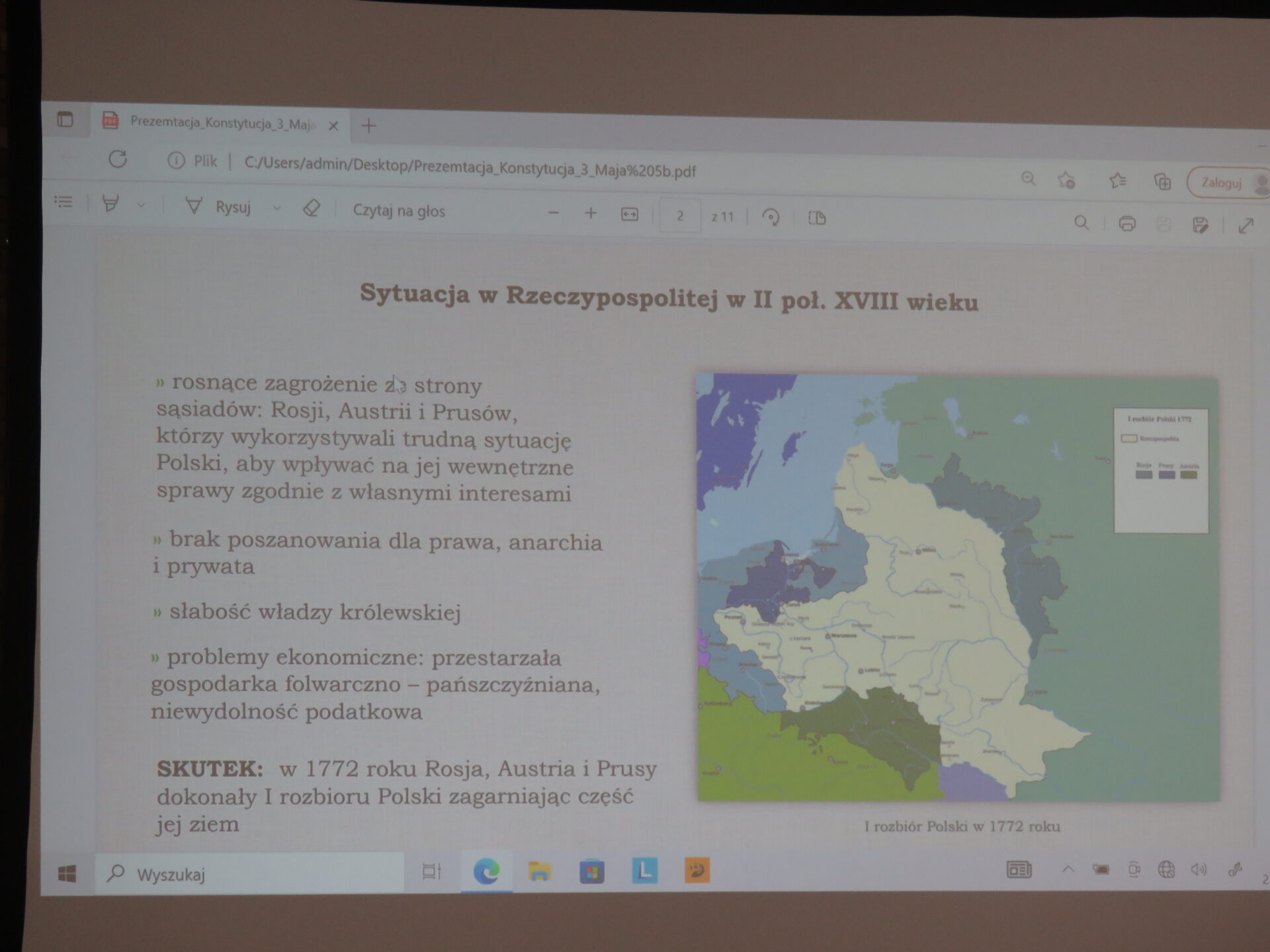
Task: Add this page to favorites
Action: [1066, 180]
